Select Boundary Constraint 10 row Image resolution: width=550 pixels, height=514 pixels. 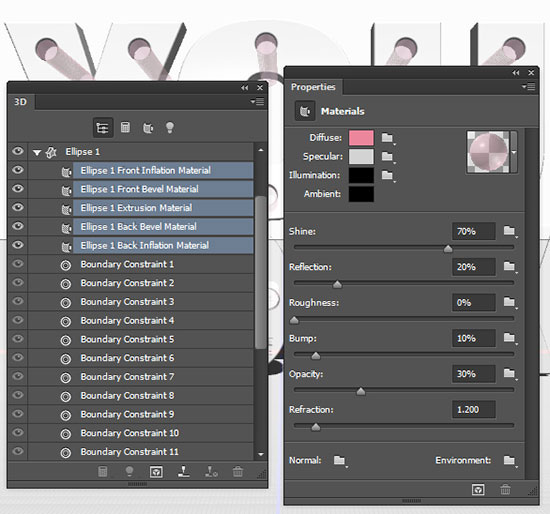point(140,433)
